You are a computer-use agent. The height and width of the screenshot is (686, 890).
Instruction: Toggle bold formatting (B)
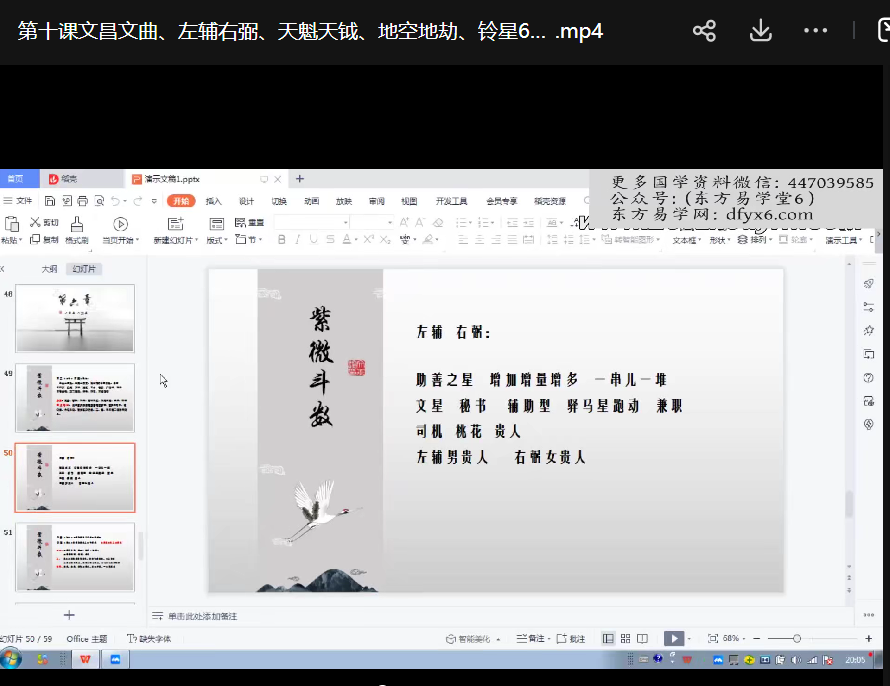[x=282, y=240]
